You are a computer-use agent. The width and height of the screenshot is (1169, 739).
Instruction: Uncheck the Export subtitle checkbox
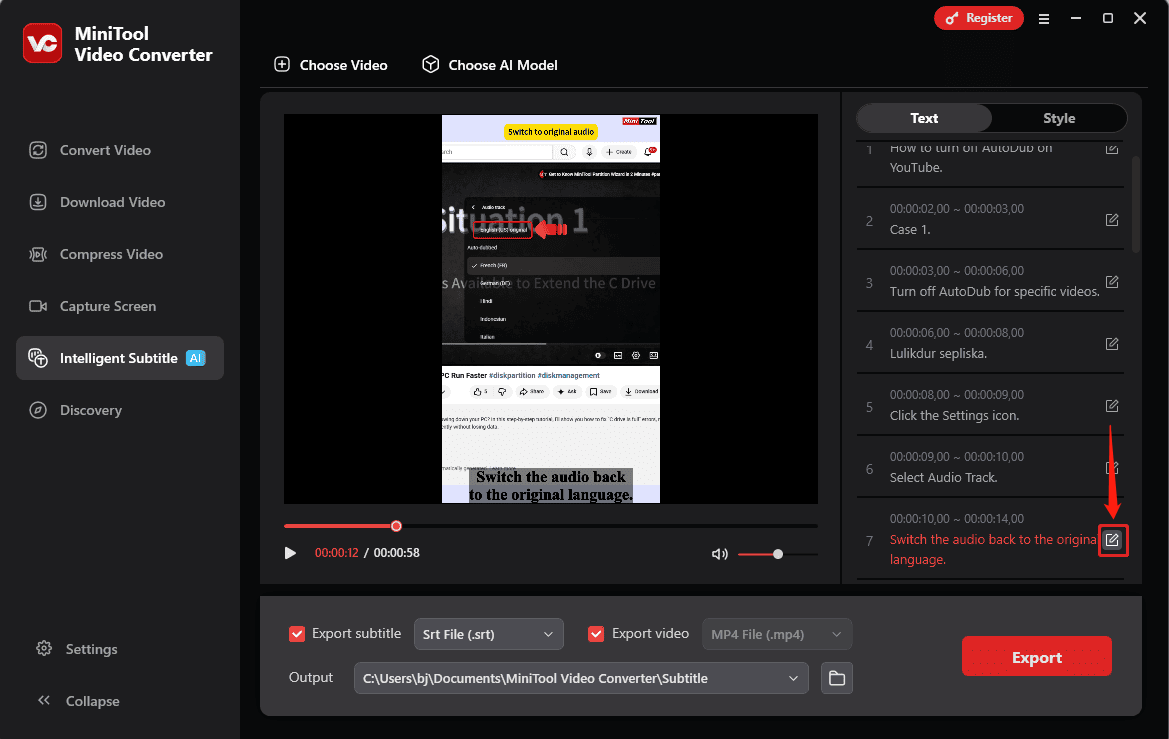pyautogui.click(x=297, y=633)
